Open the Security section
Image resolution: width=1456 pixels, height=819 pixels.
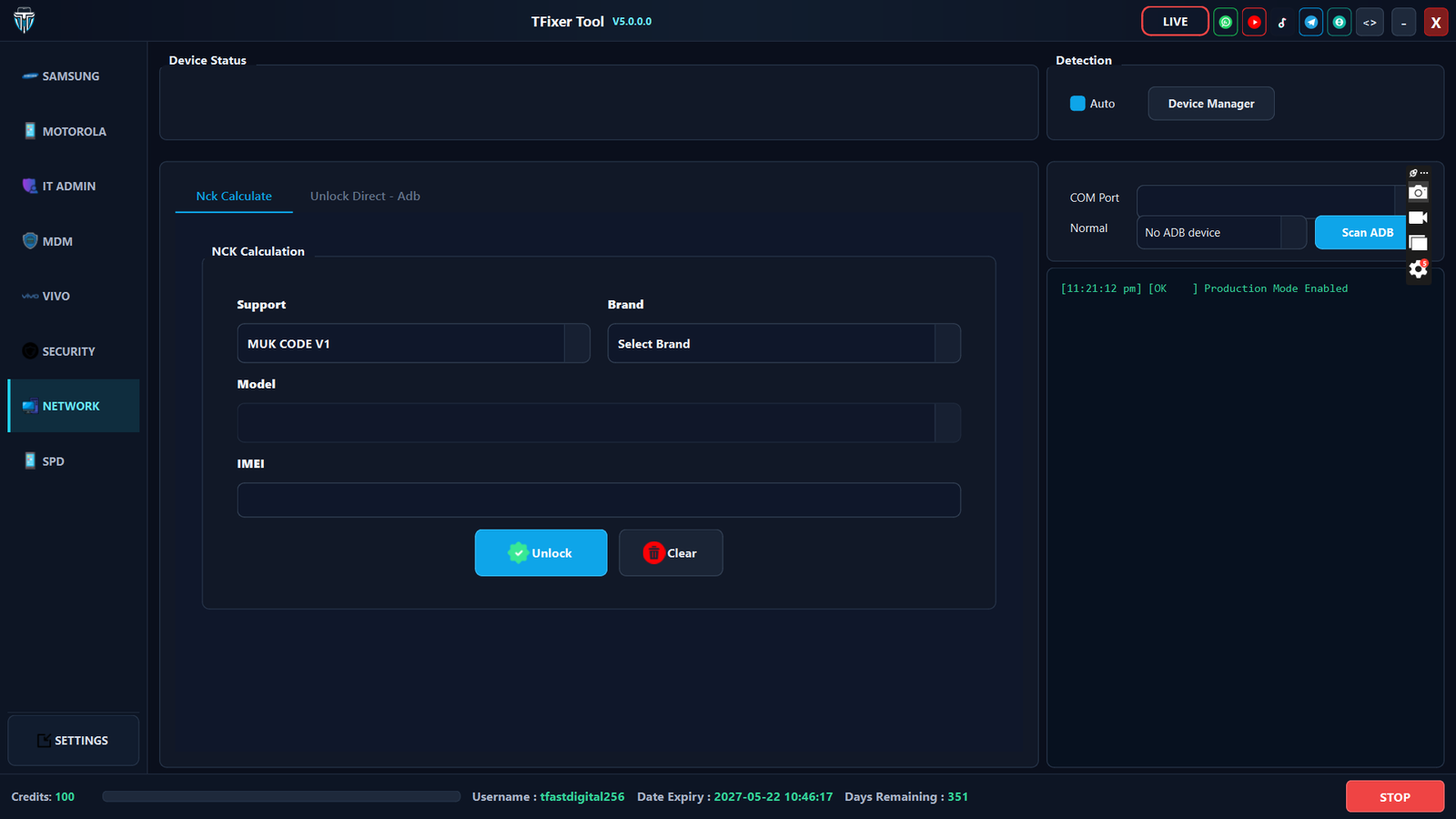click(x=74, y=351)
